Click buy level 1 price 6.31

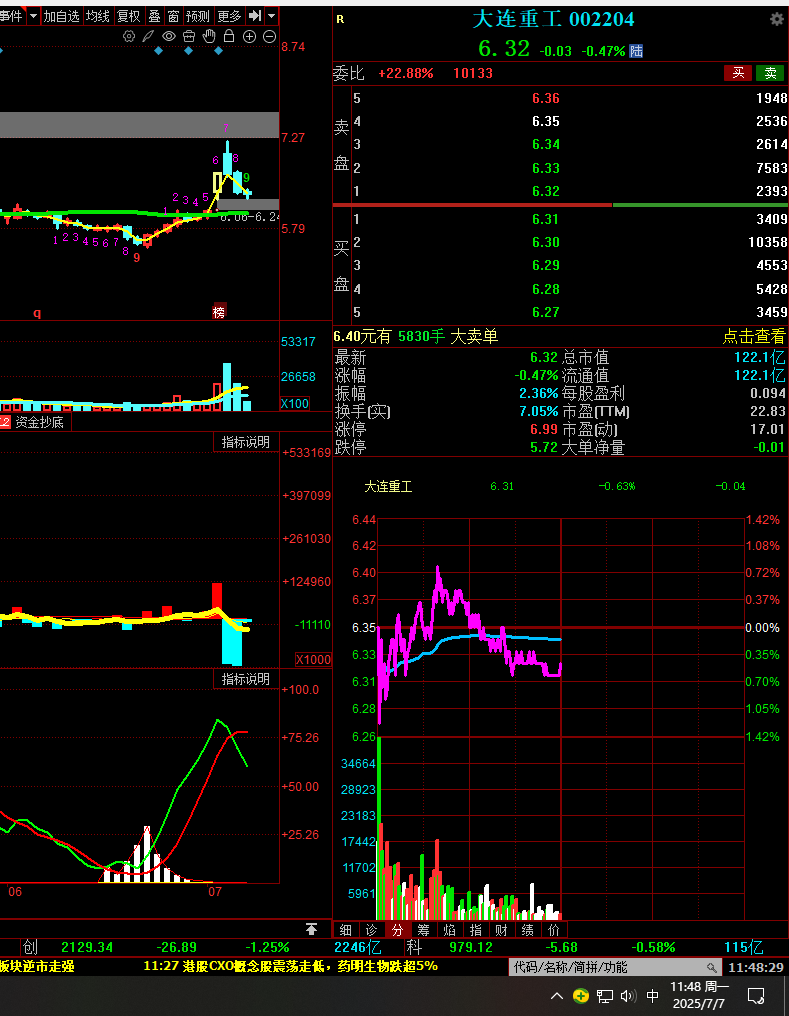(x=545, y=219)
